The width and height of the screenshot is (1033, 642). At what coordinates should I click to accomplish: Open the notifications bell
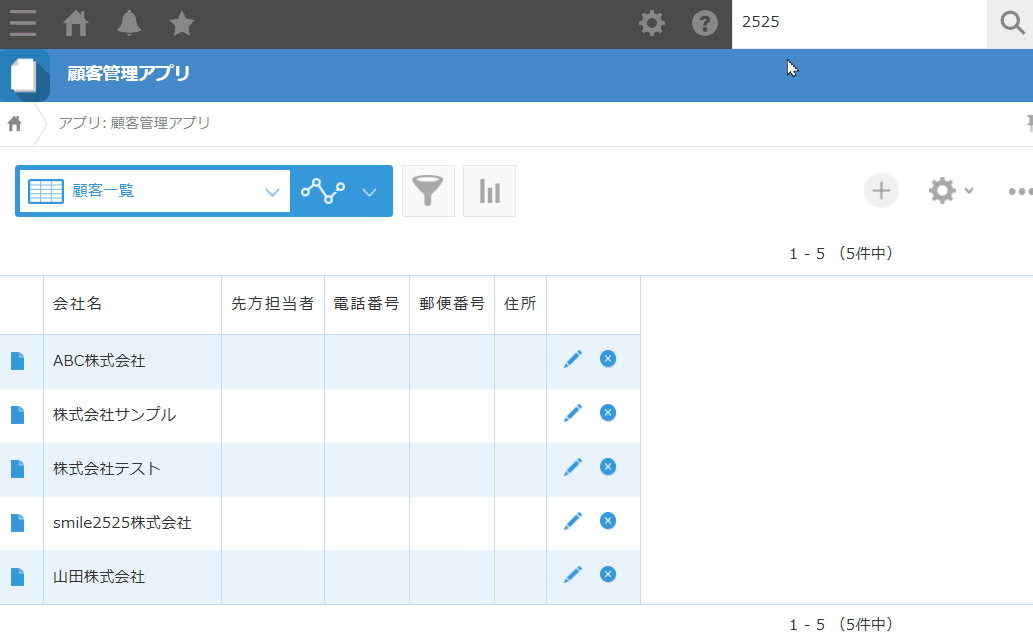pos(128,24)
